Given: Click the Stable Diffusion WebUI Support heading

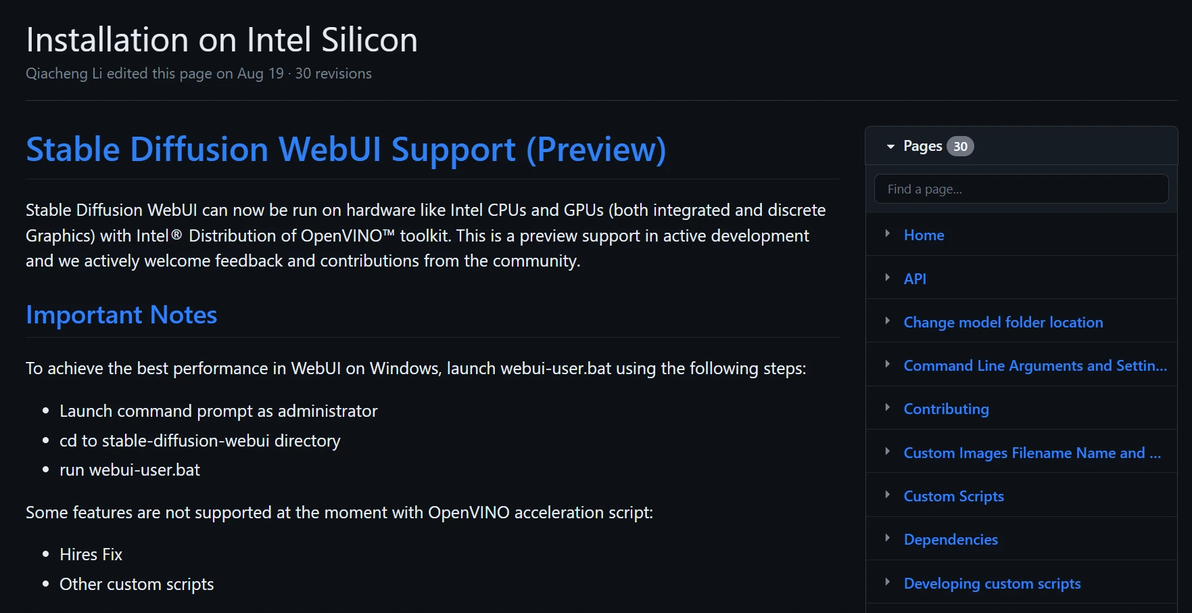Looking at the screenshot, I should click(x=346, y=149).
